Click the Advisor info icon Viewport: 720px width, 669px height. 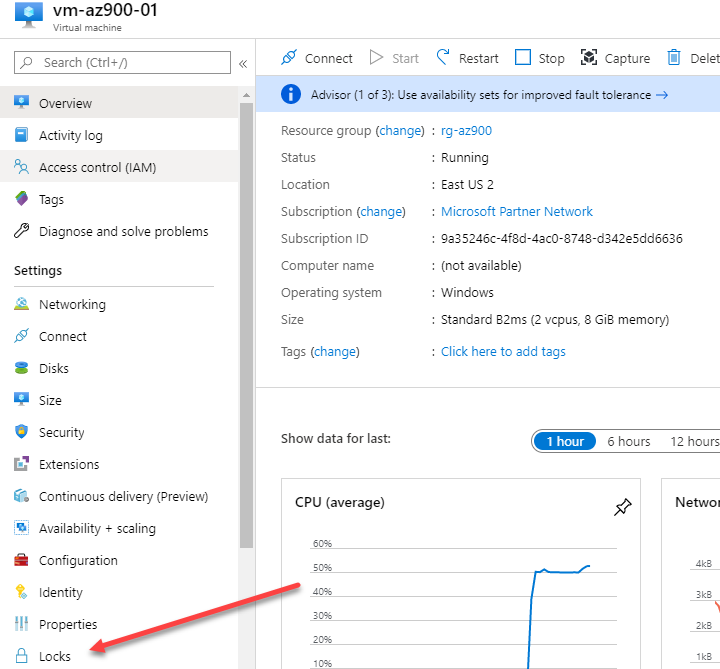(291, 95)
